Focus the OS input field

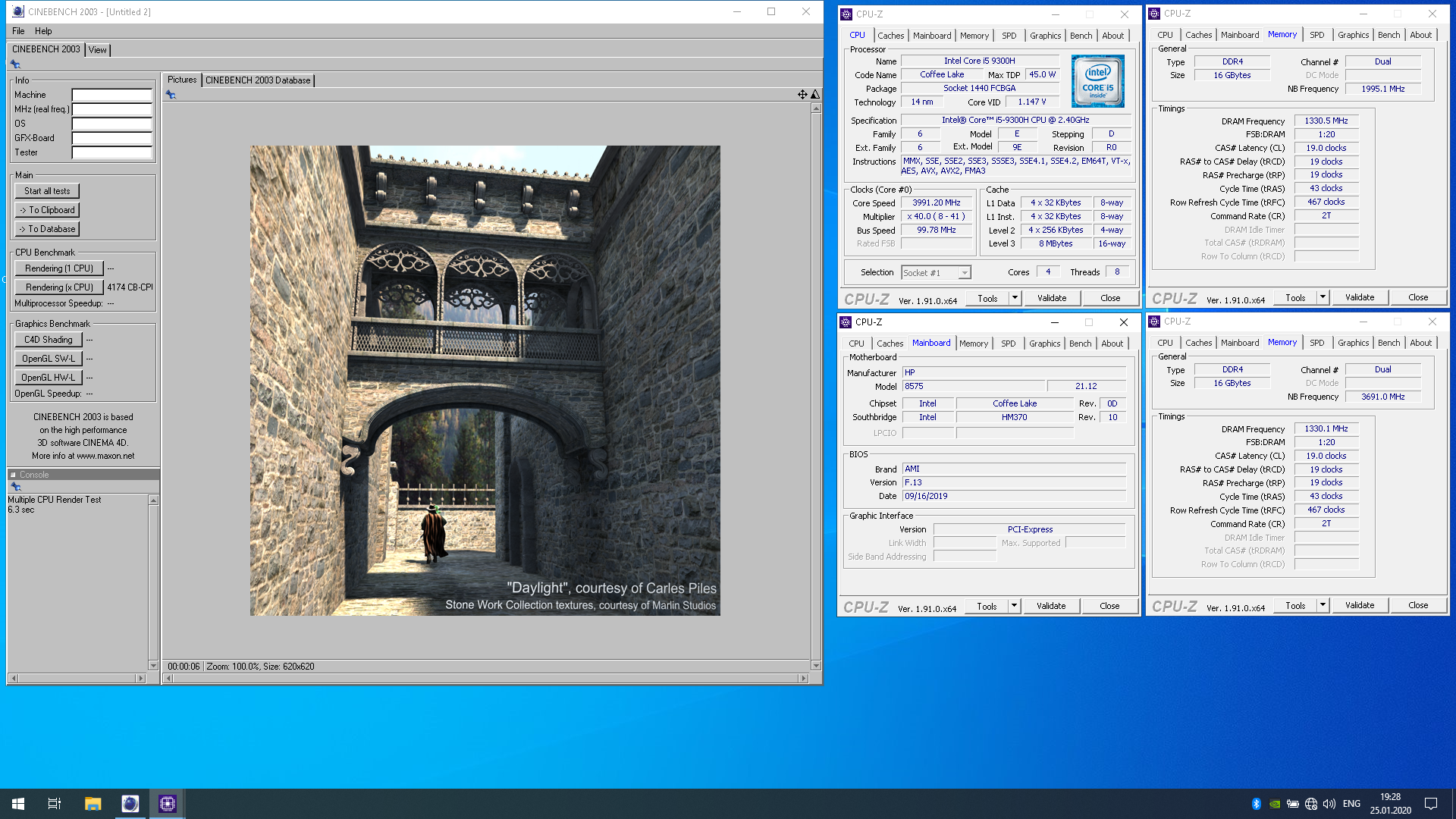click(x=112, y=124)
